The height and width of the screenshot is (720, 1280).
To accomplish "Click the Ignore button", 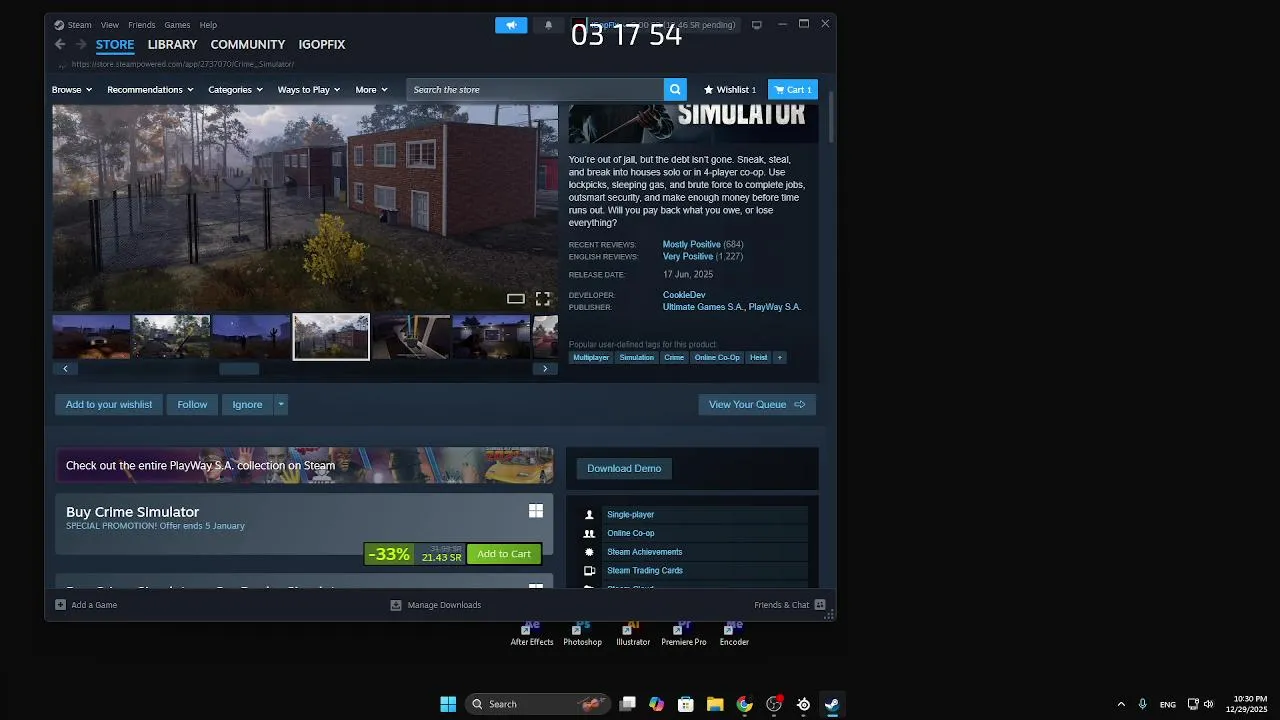I will coord(247,404).
